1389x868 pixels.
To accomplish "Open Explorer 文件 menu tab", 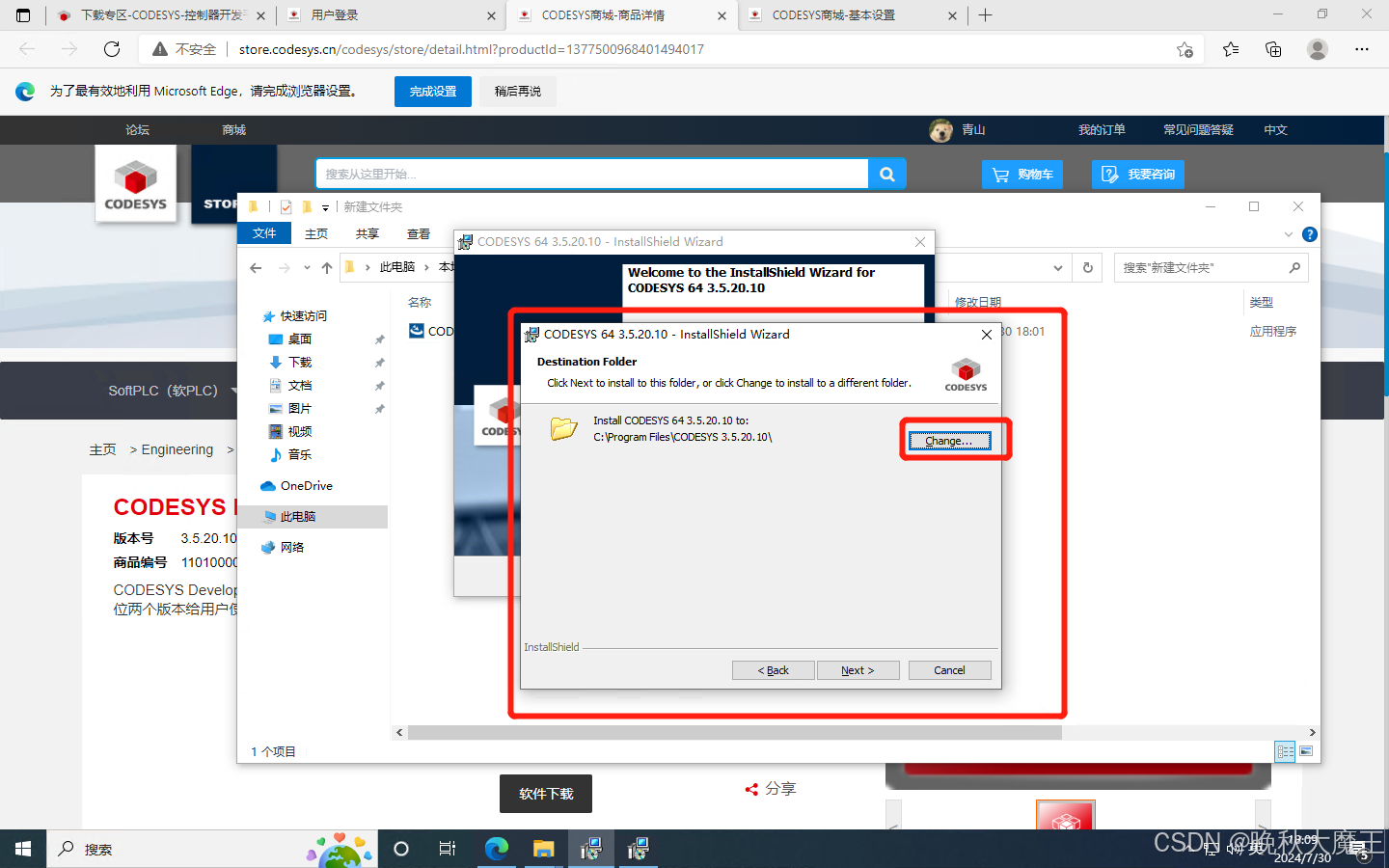I will point(264,233).
